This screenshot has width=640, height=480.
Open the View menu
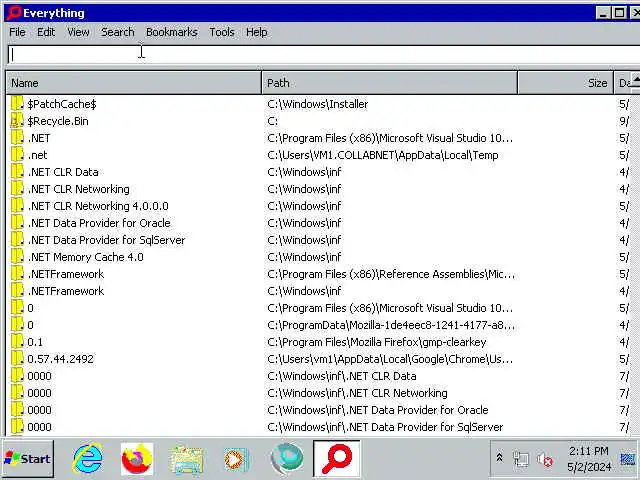click(x=78, y=32)
